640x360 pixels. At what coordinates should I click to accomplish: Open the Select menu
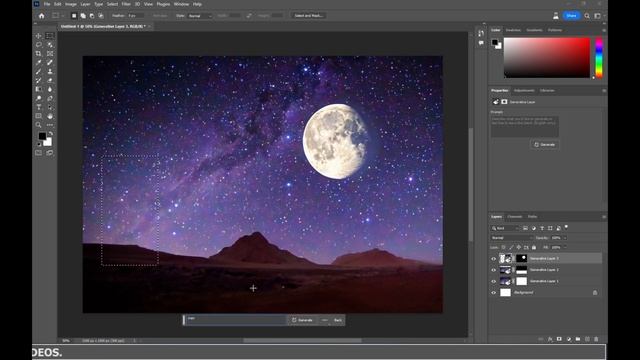tap(112, 4)
